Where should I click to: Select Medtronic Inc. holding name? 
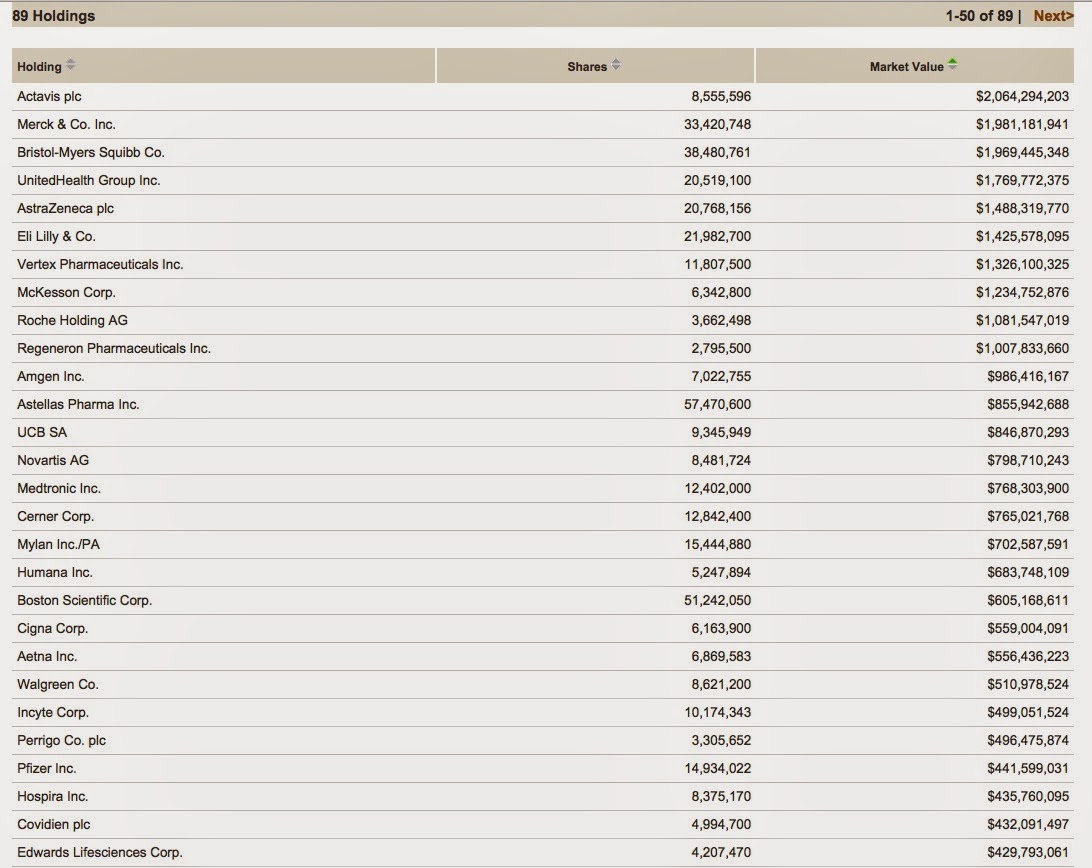point(59,488)
